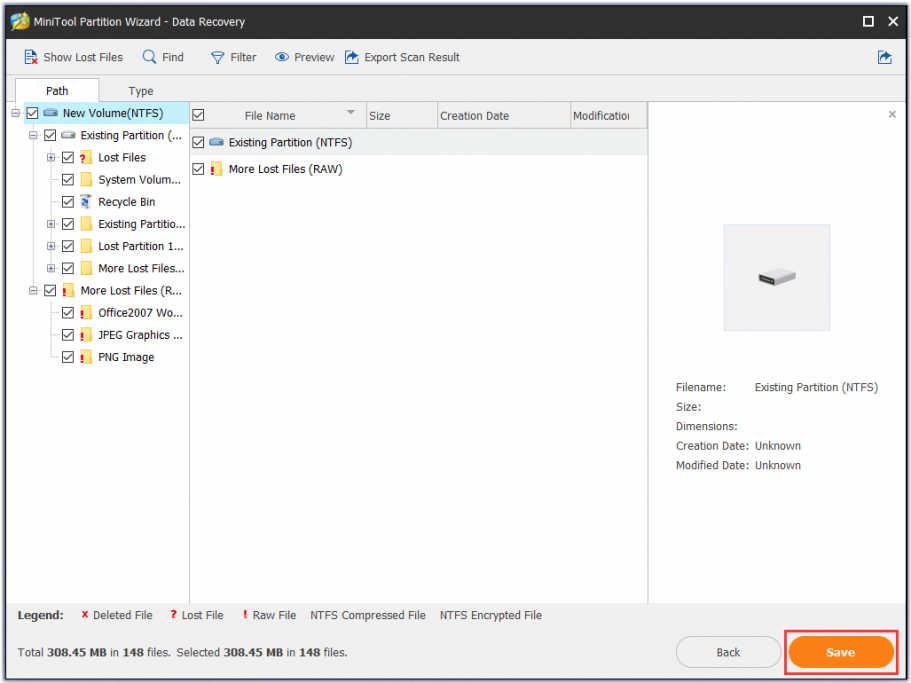Toggle the System Volume checkbox
Screen dimensions: 911x683
click(x=68, y=179)
